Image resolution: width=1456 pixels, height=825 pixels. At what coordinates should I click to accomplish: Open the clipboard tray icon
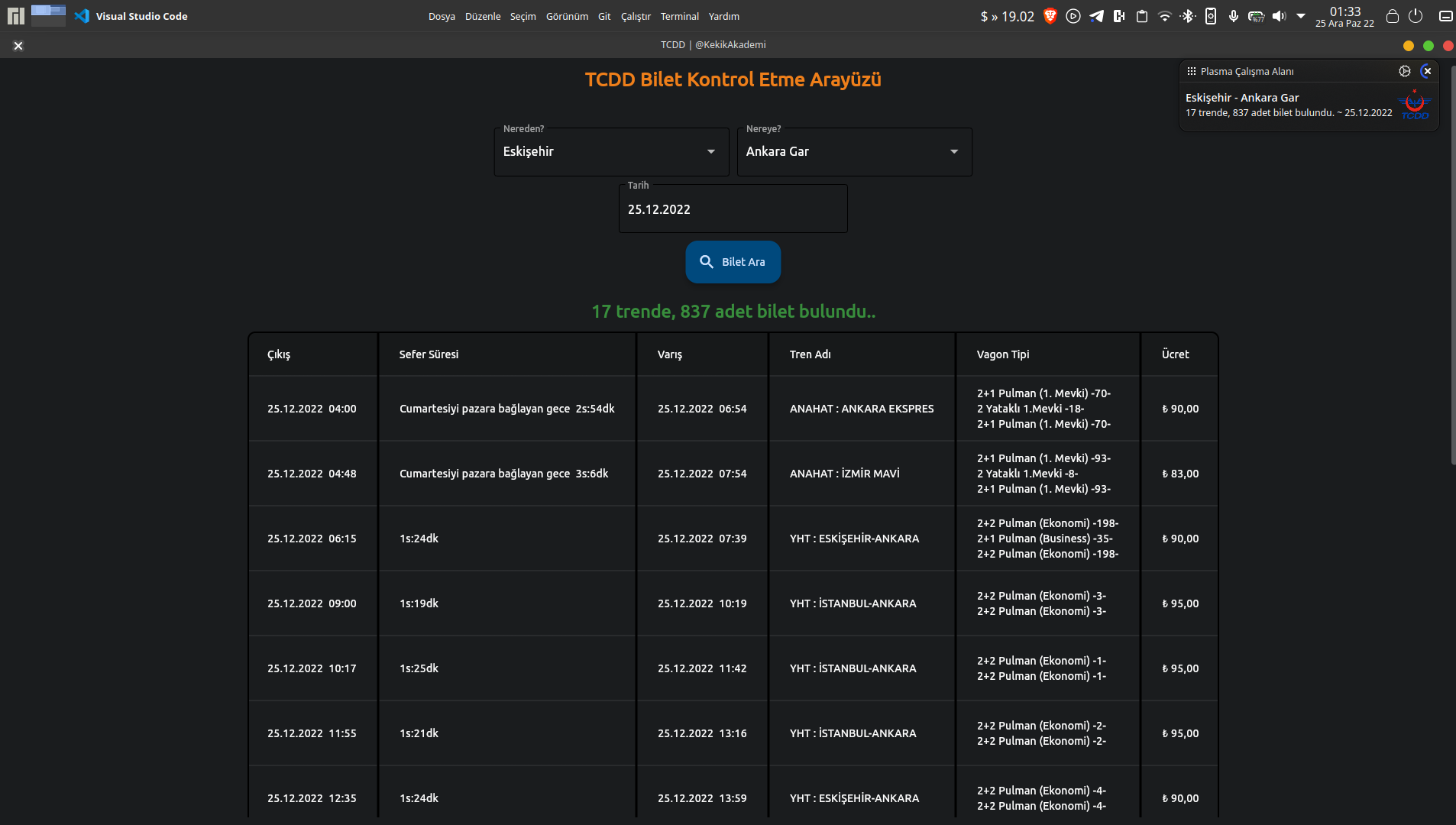[1142, 16]
